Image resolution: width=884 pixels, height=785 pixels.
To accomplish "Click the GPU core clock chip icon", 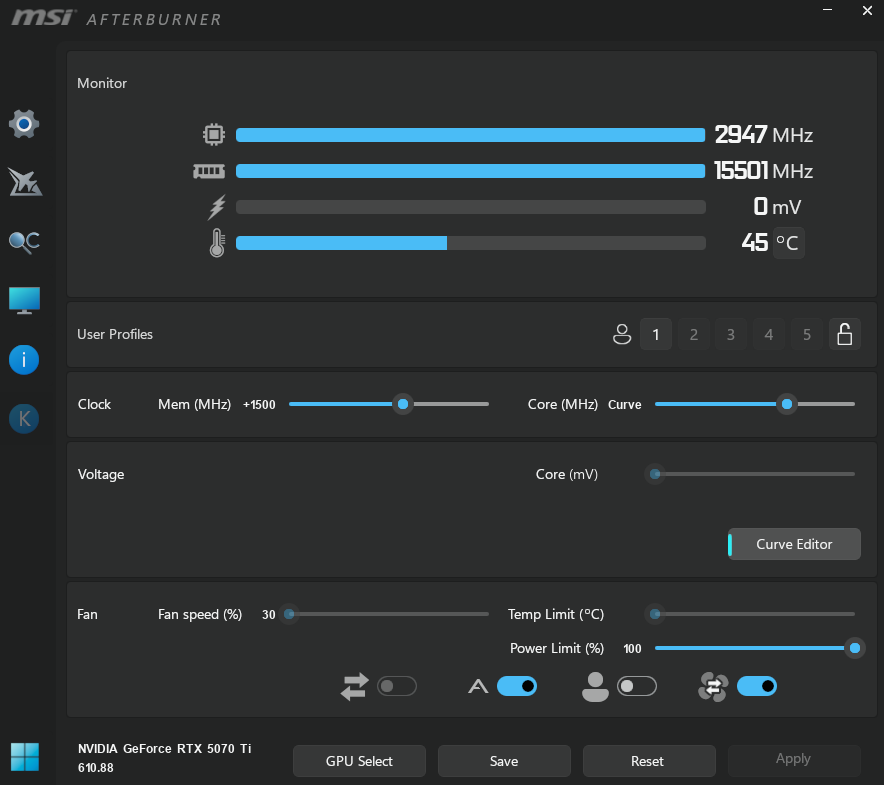I will [214, 135].
